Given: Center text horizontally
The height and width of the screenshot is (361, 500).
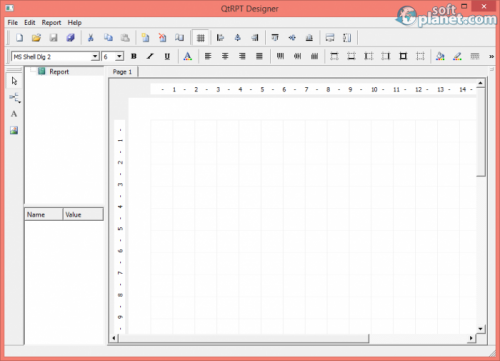Looking at the screenshot, I should click(x=225, y=56).
